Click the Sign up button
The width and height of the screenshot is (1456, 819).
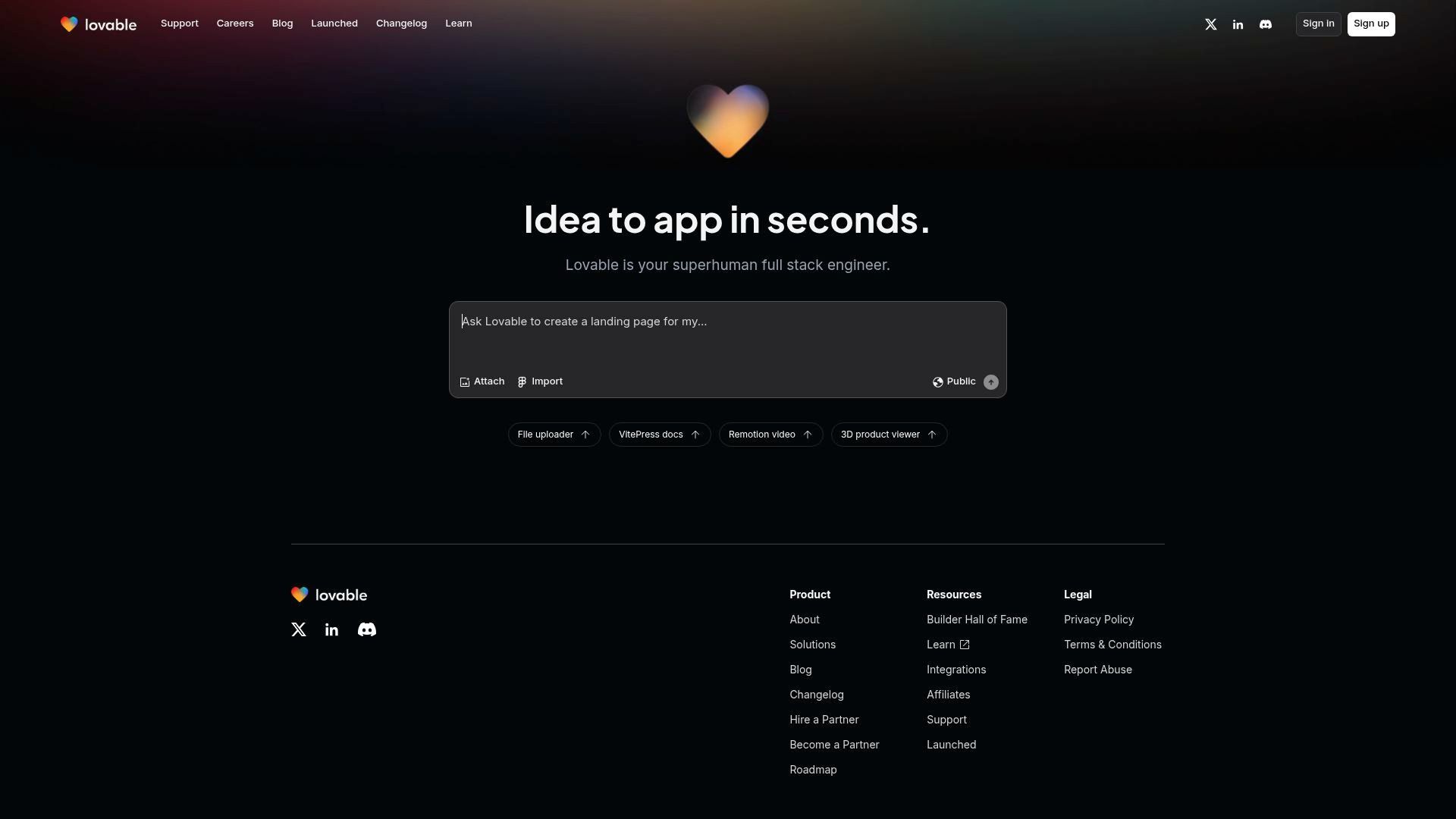[1370, 24]
